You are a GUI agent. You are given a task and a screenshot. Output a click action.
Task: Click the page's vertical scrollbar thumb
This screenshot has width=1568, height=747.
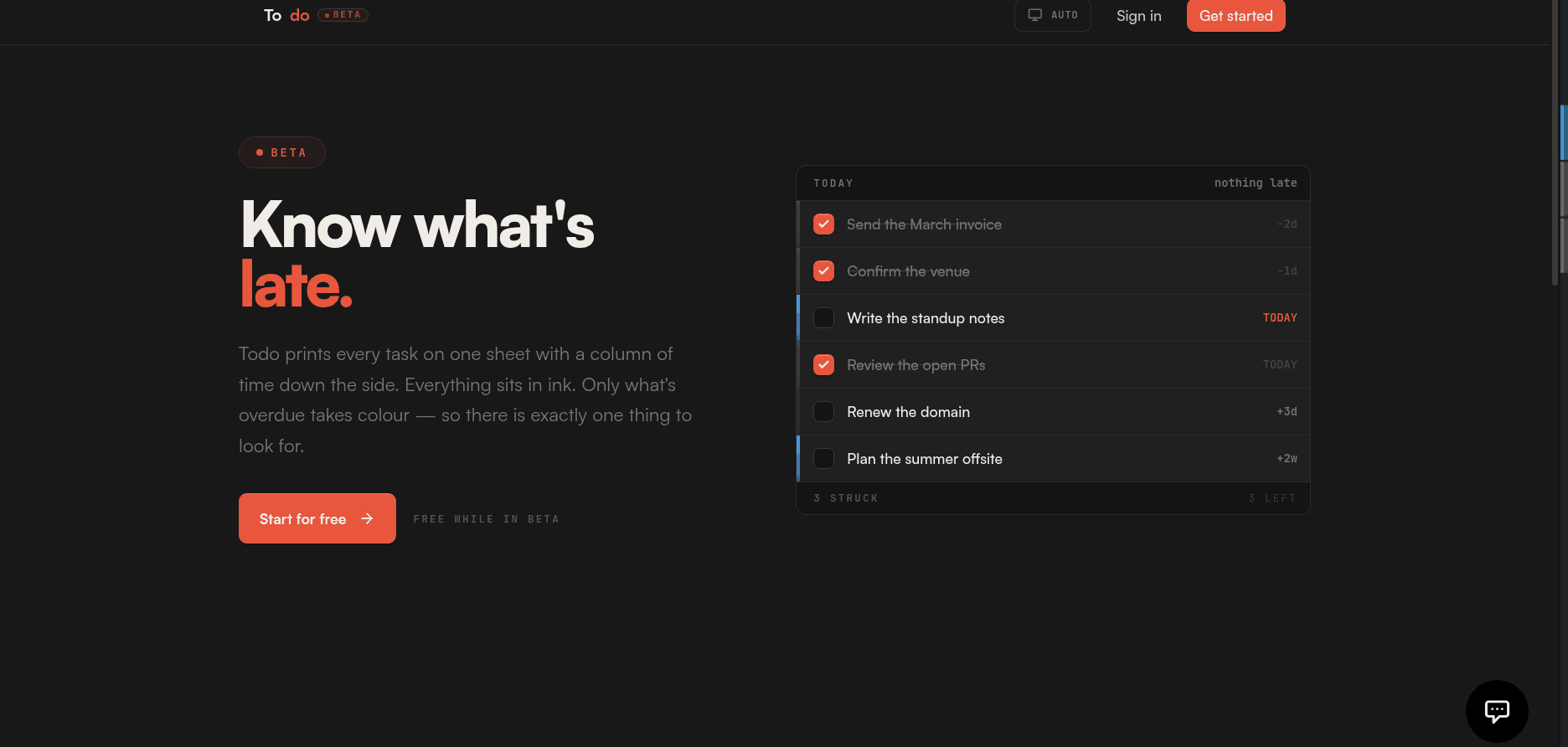[x=1555, y=142]
